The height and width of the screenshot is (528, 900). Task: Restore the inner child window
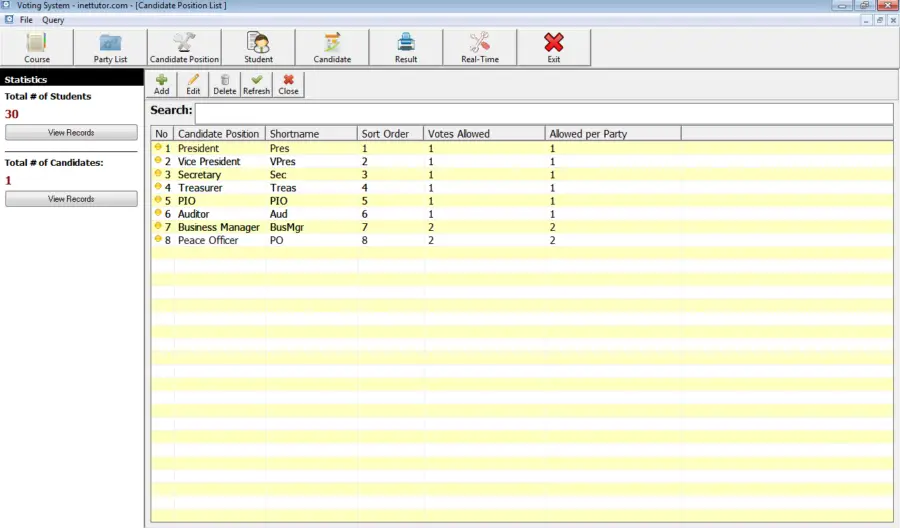click(x=879, y=20)
